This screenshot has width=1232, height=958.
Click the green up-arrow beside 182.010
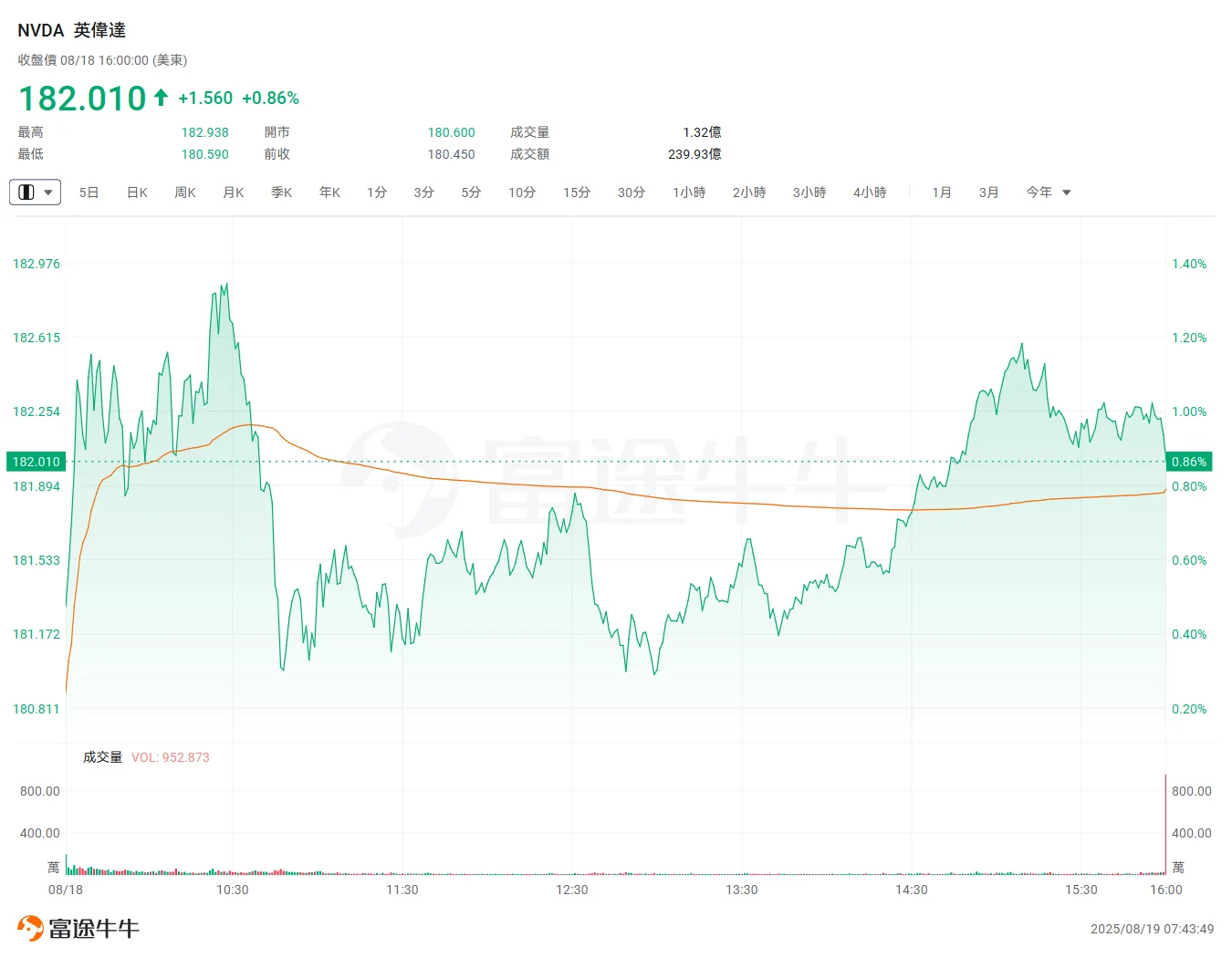[162, 97]
